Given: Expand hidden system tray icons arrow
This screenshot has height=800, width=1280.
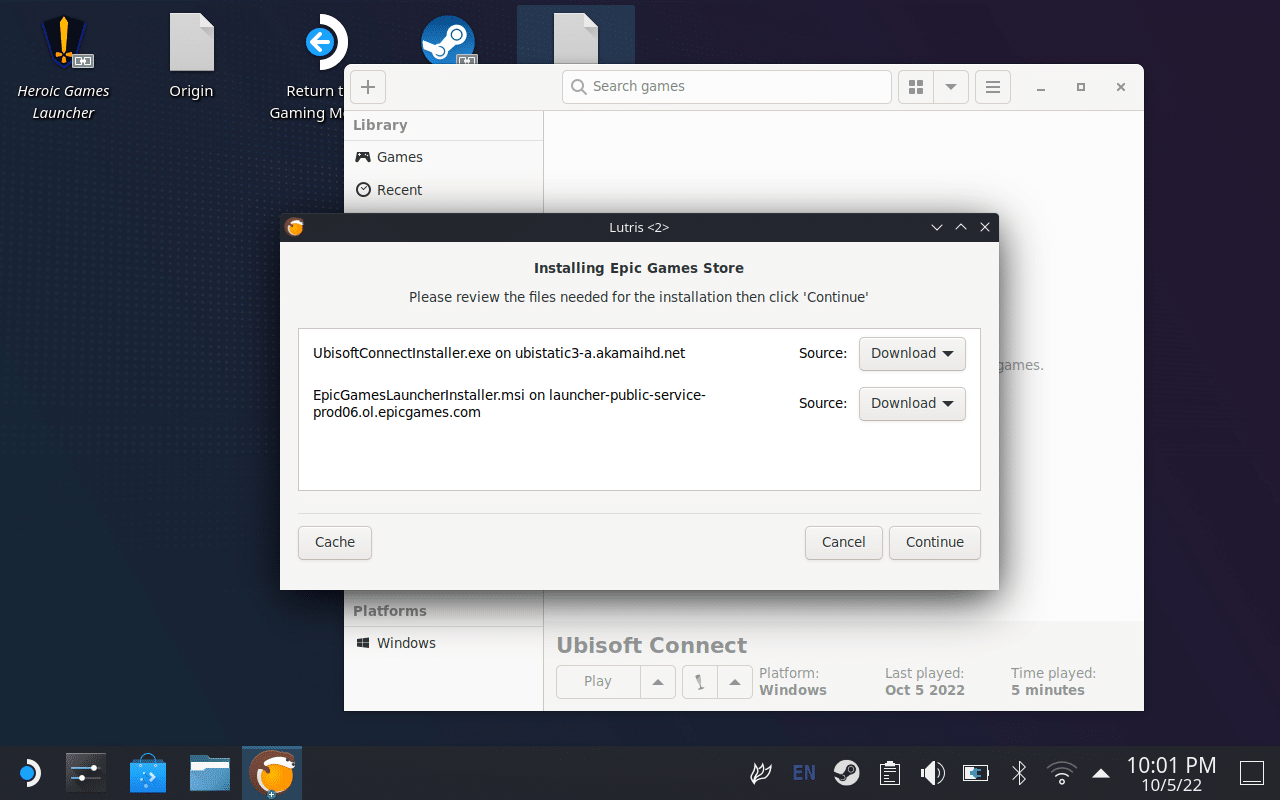Looking at the screenshot, I should pyautogui.click(x=1101, y=773).
